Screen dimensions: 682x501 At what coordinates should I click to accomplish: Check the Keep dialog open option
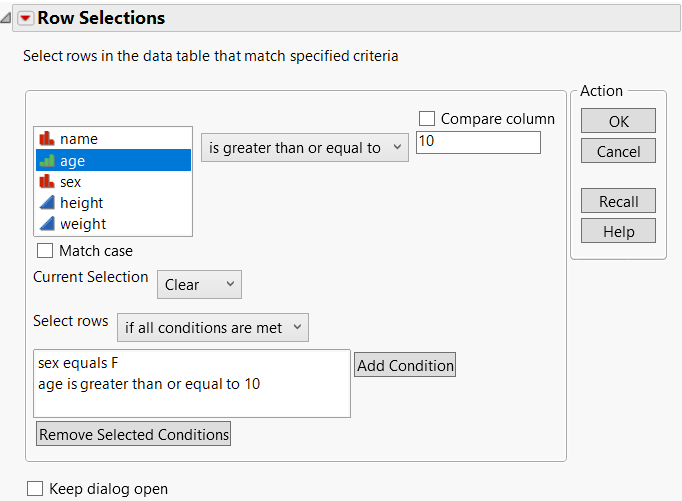click(35, 489)
